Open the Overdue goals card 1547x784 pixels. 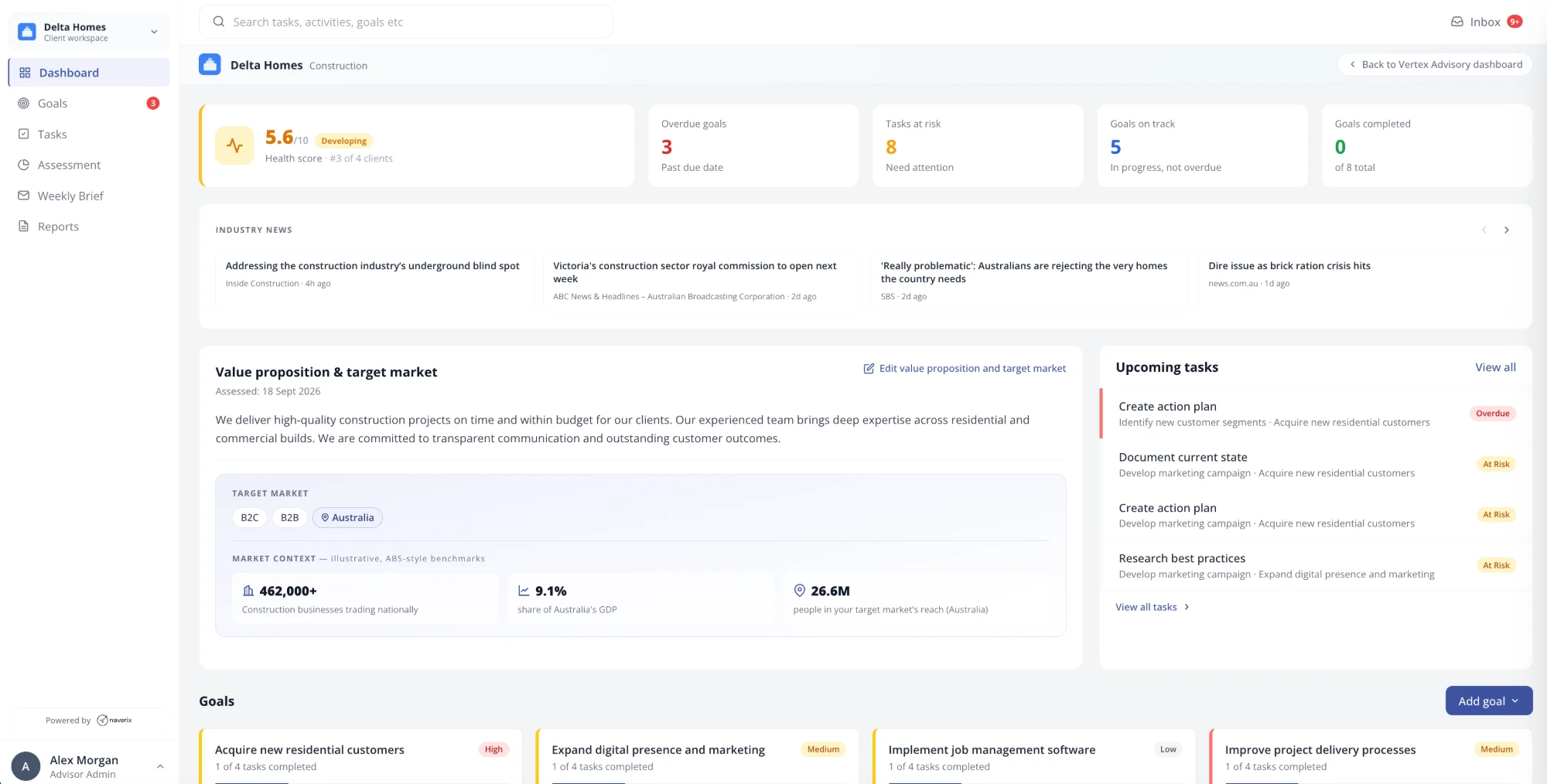pos(753,145)
